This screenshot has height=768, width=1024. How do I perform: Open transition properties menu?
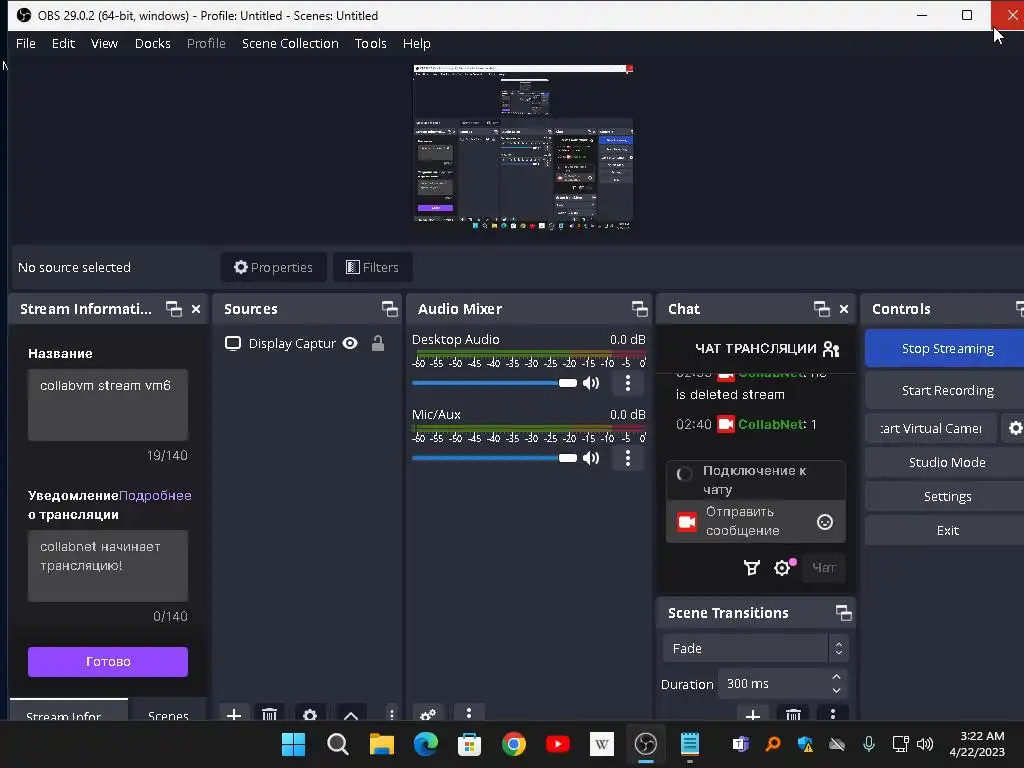[833, 714]
